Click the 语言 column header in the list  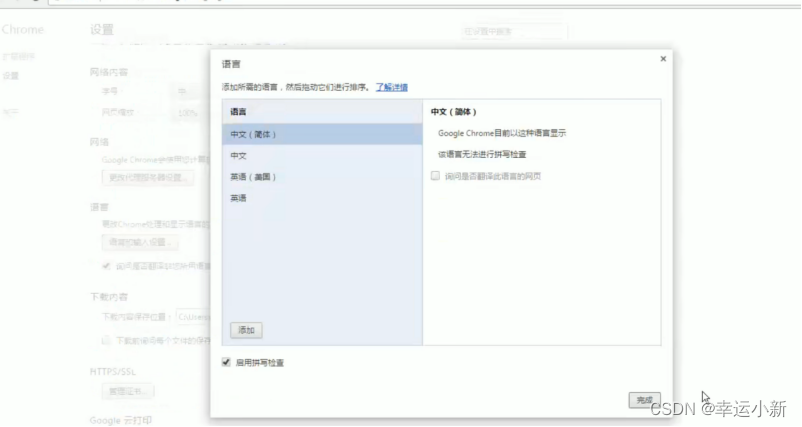pos(322,112)
